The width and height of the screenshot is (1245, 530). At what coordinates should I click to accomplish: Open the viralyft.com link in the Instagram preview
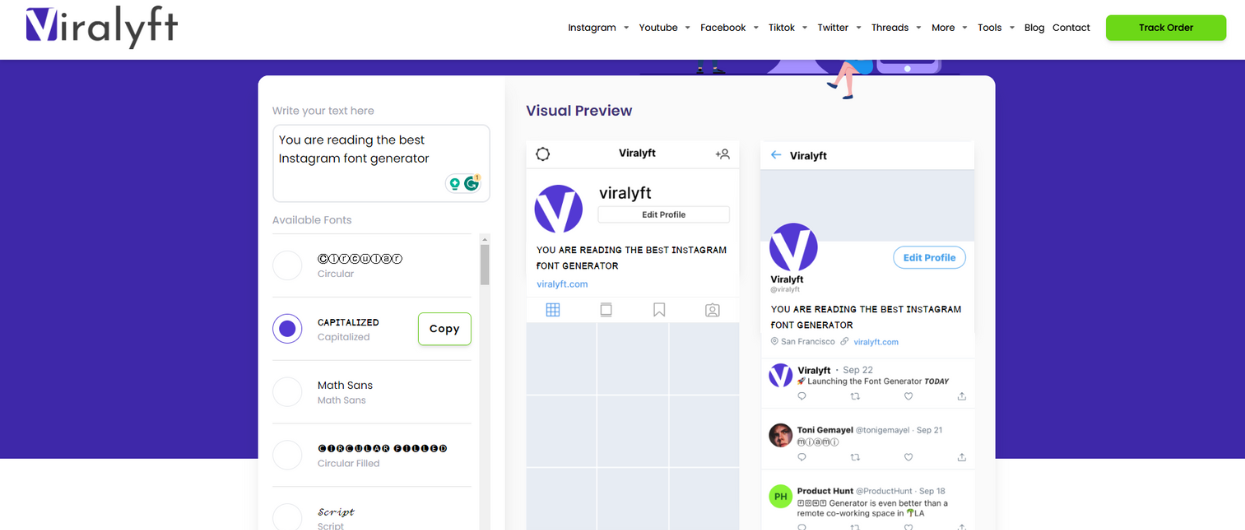point(562,284)
